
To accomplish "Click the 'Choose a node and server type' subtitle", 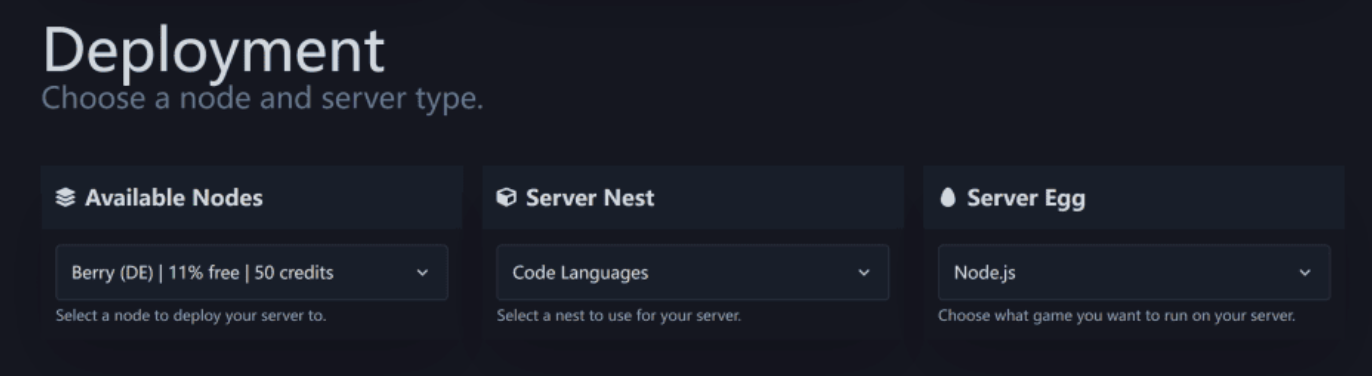I will click(262, 100).
